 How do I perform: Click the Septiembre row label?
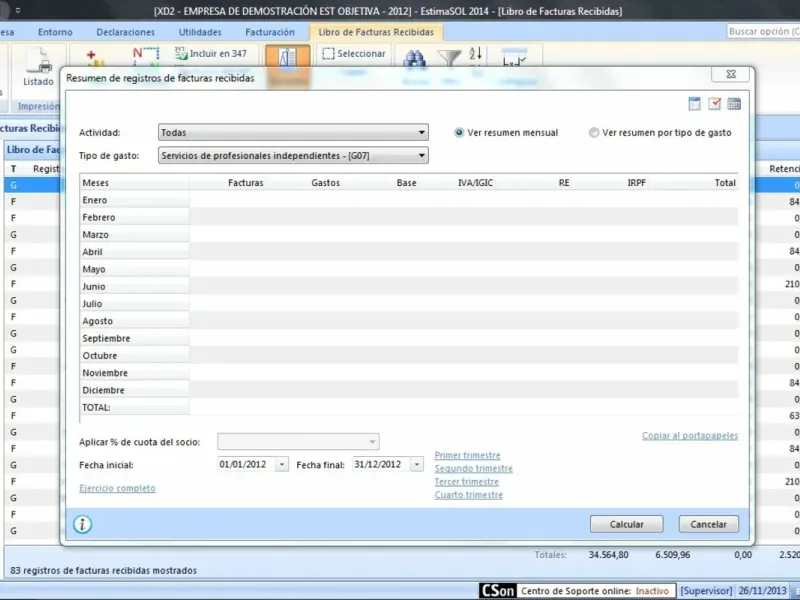pos(106,338)
